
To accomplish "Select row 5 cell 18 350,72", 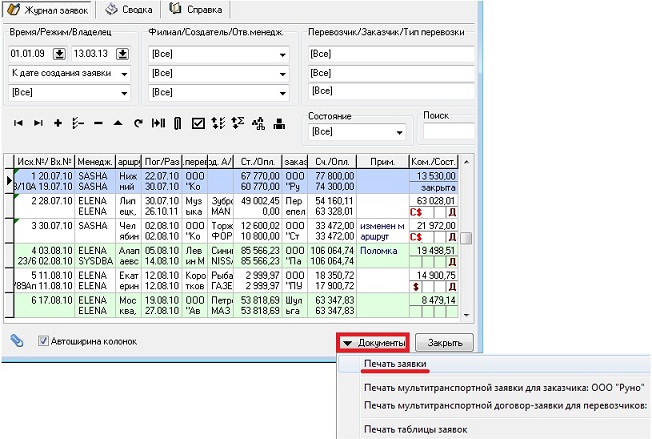I will point(334,276).
